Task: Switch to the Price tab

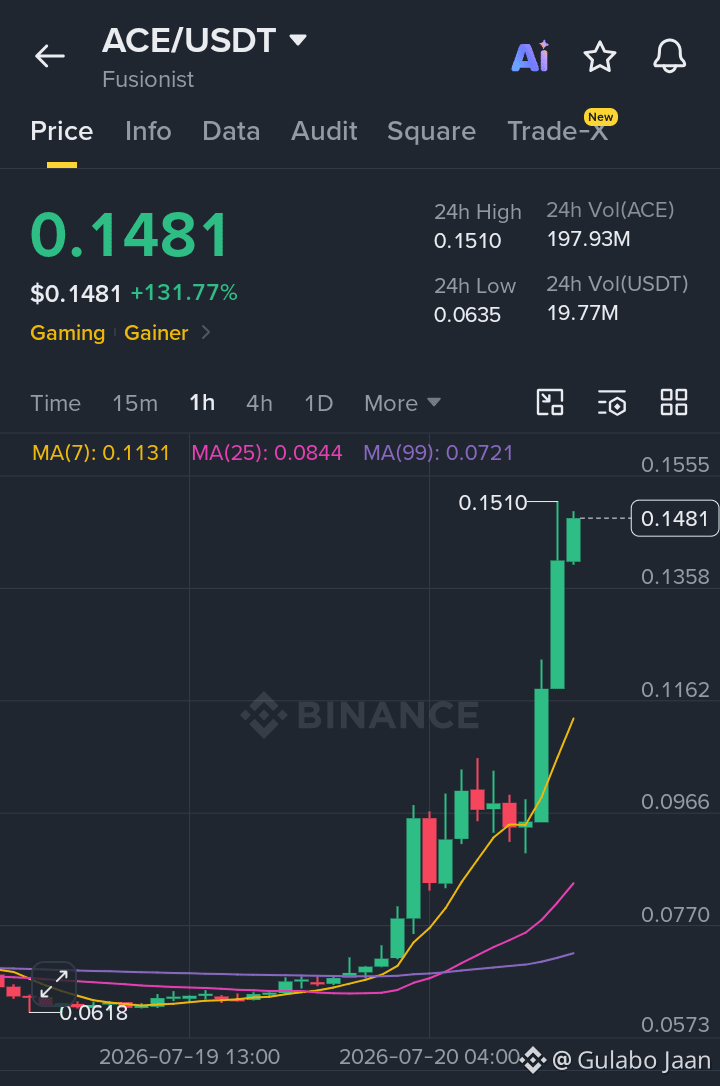Action: (x=62, y=131)
